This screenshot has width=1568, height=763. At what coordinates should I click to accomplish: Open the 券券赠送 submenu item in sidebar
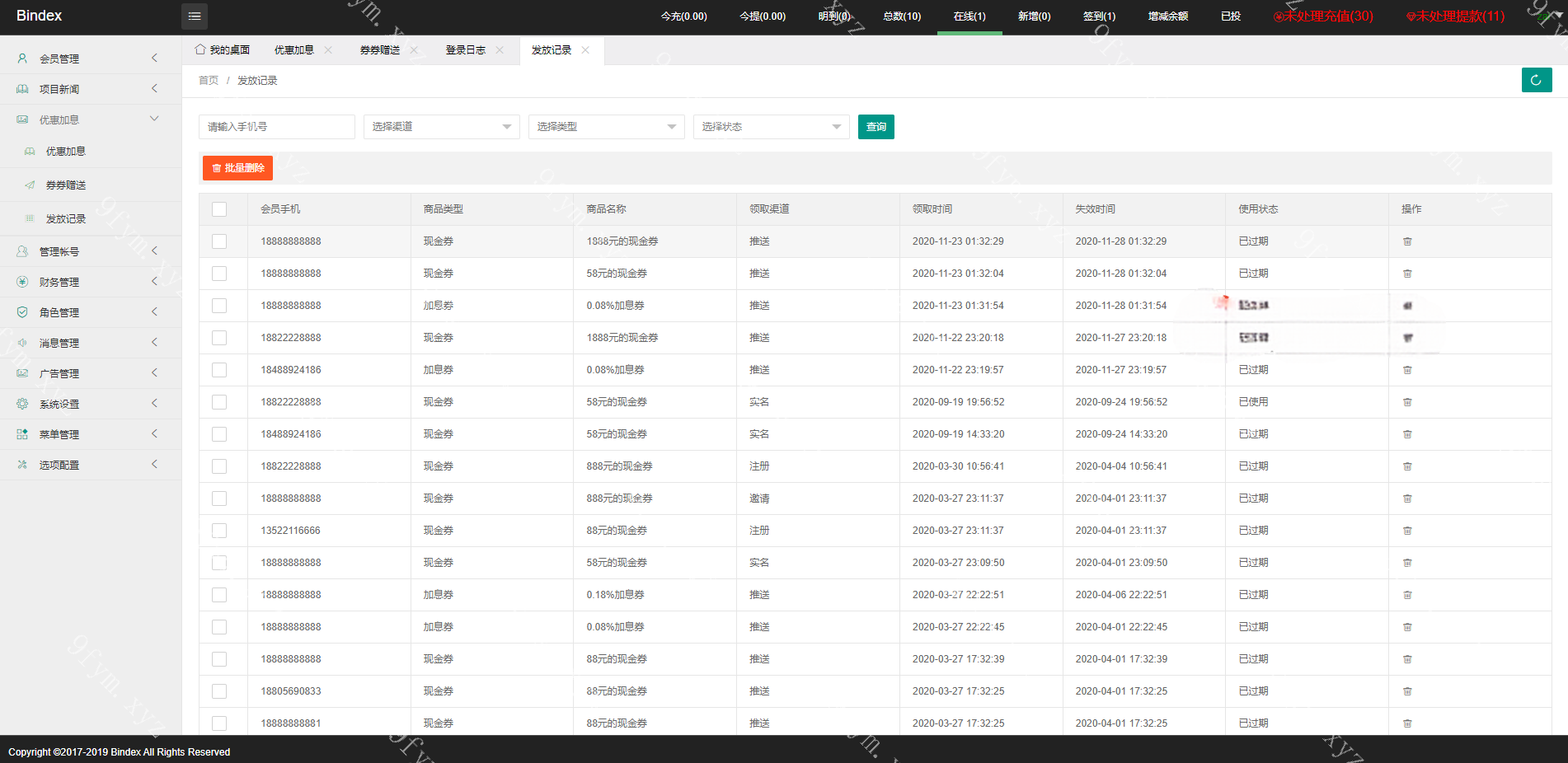tap(66, 185)
